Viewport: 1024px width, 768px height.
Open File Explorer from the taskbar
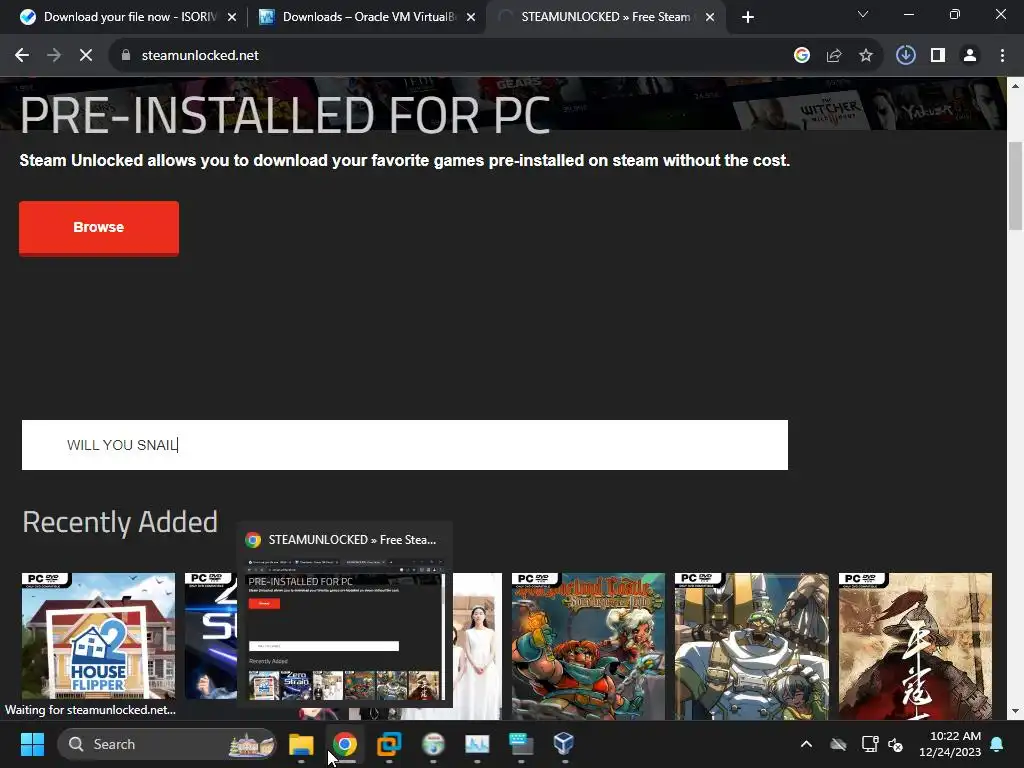[301, 744]
